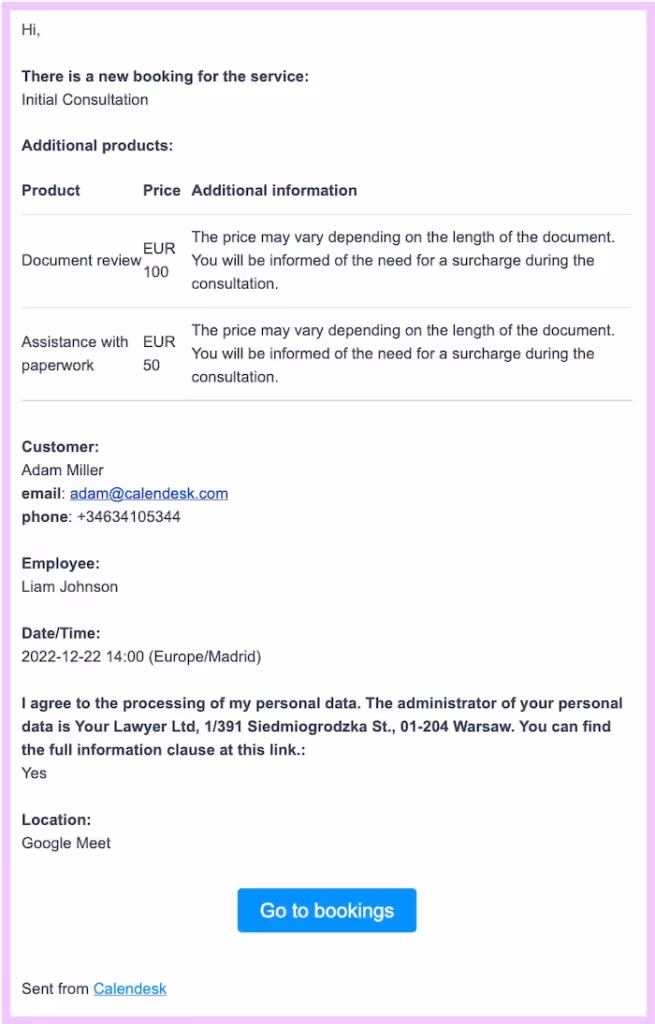Click the phone number +34634105344
Screen dimensions: 655x1024
point(128,517)
